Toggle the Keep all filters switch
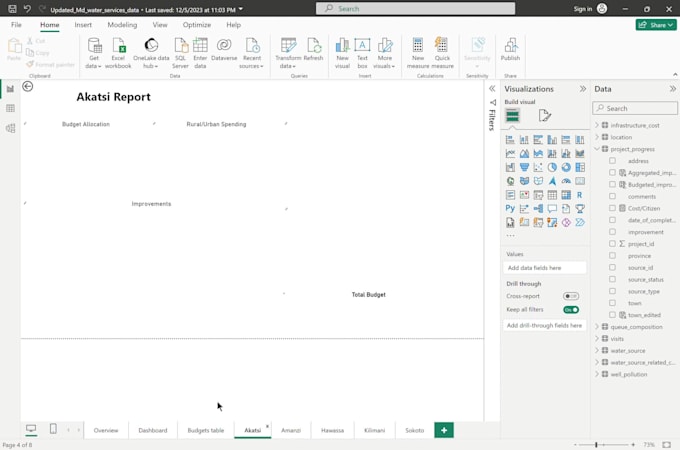Image resolution: width=680 pixels, height=450 pixels. pos(571,310)
